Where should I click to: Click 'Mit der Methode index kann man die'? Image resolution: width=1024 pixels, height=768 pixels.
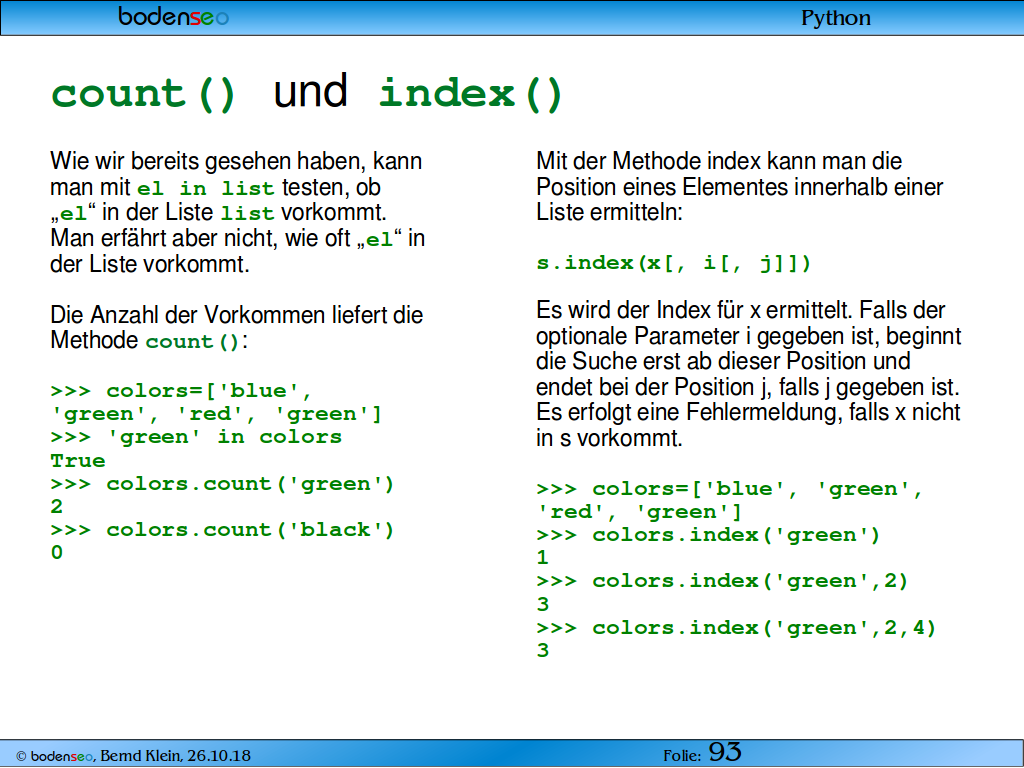coord(719,161)
